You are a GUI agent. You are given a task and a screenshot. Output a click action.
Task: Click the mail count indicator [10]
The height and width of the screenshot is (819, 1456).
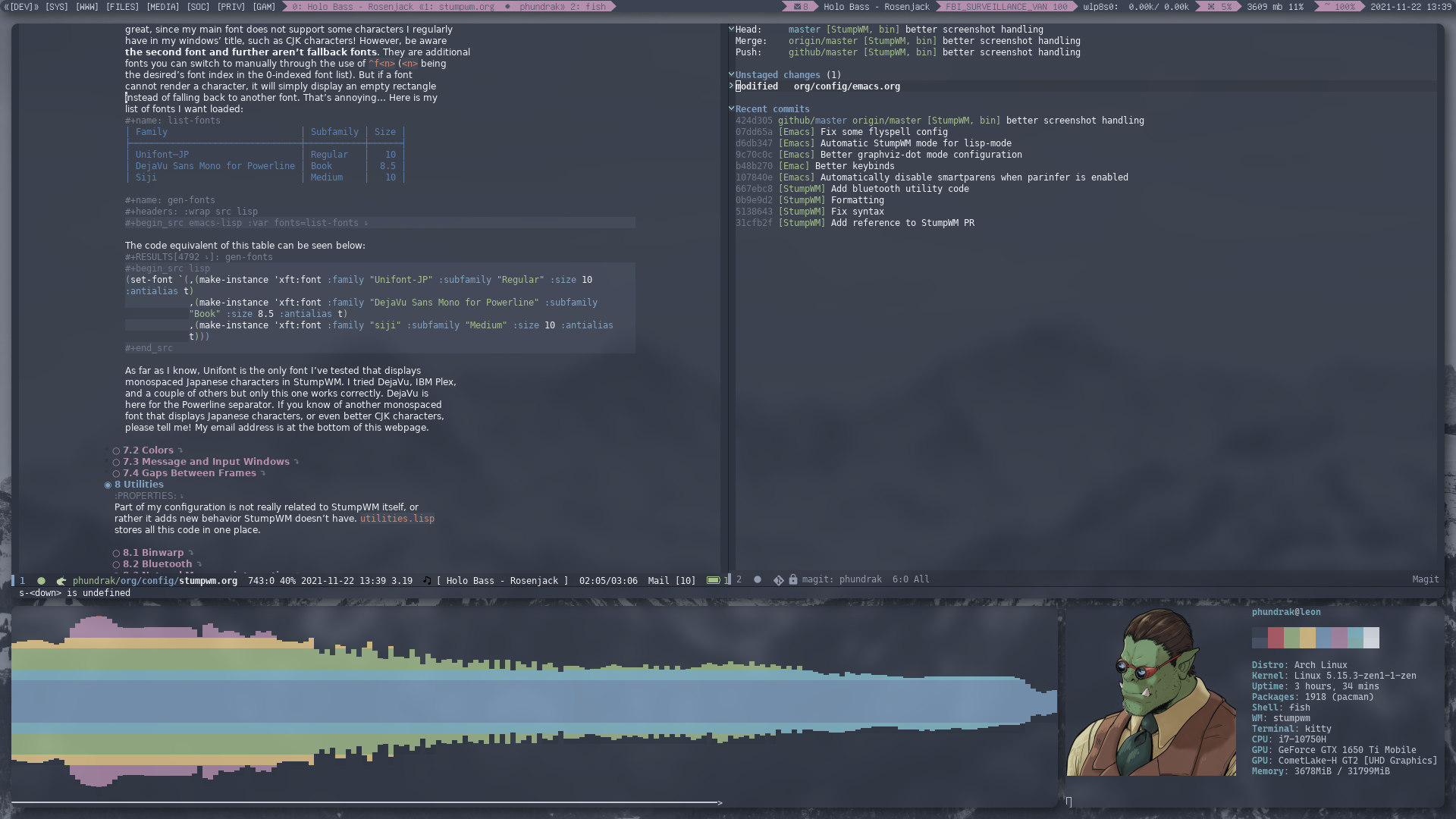click(689, 580)
